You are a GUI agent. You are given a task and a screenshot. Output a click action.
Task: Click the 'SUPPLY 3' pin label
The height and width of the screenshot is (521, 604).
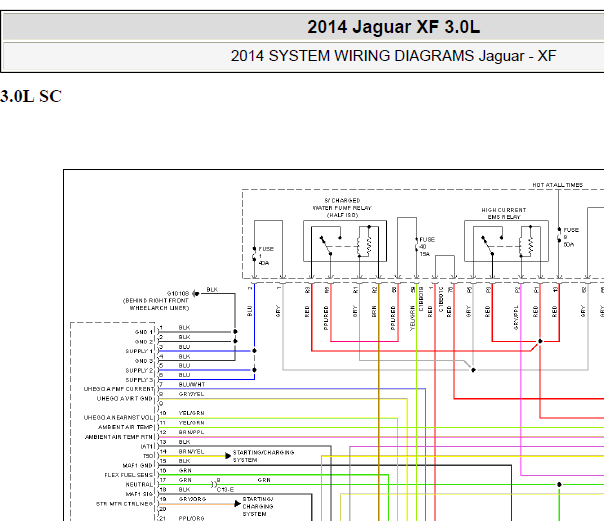139,380
